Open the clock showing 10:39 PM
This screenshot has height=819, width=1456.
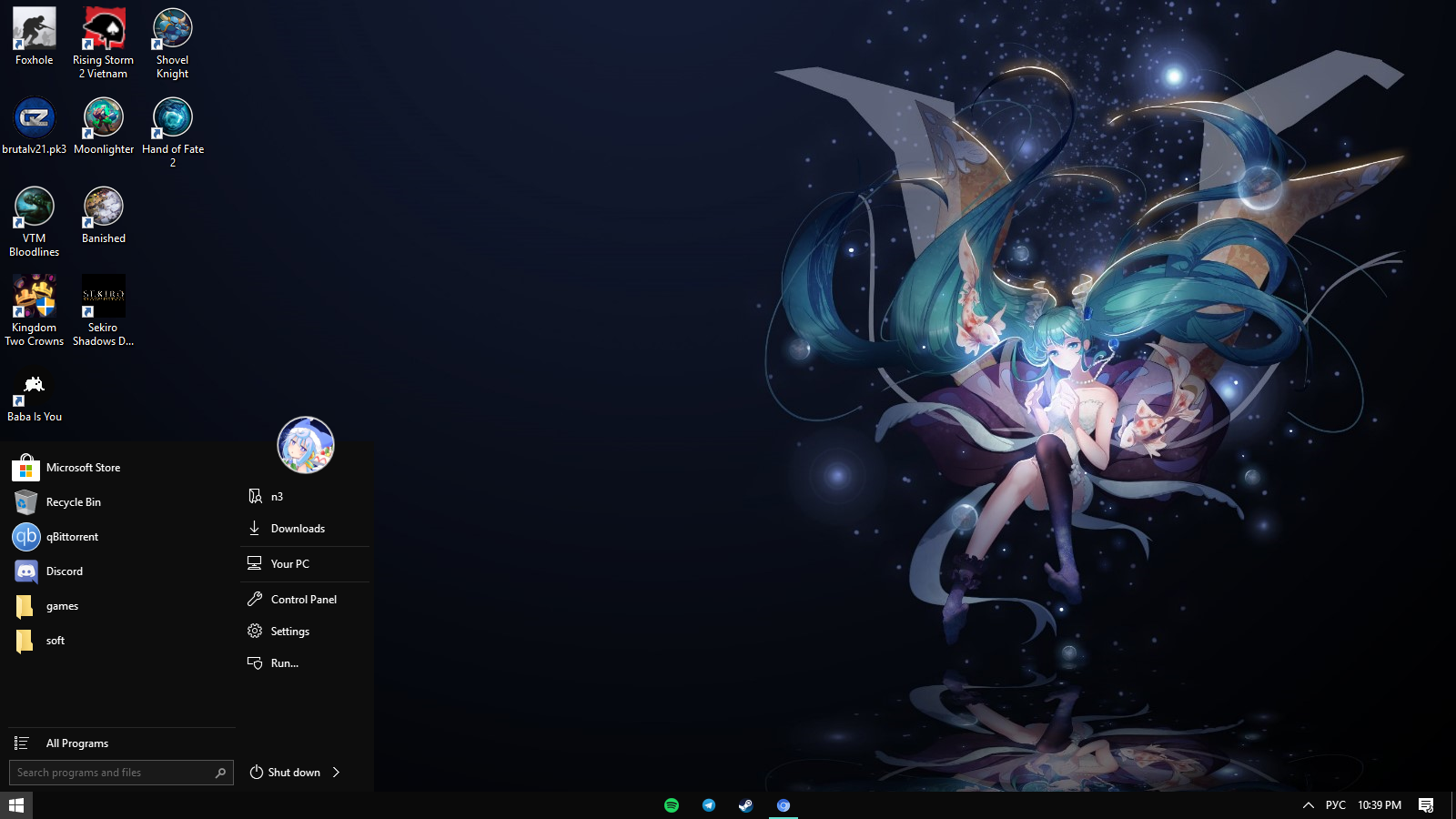pyautogui.click(x=1380, y=805)
